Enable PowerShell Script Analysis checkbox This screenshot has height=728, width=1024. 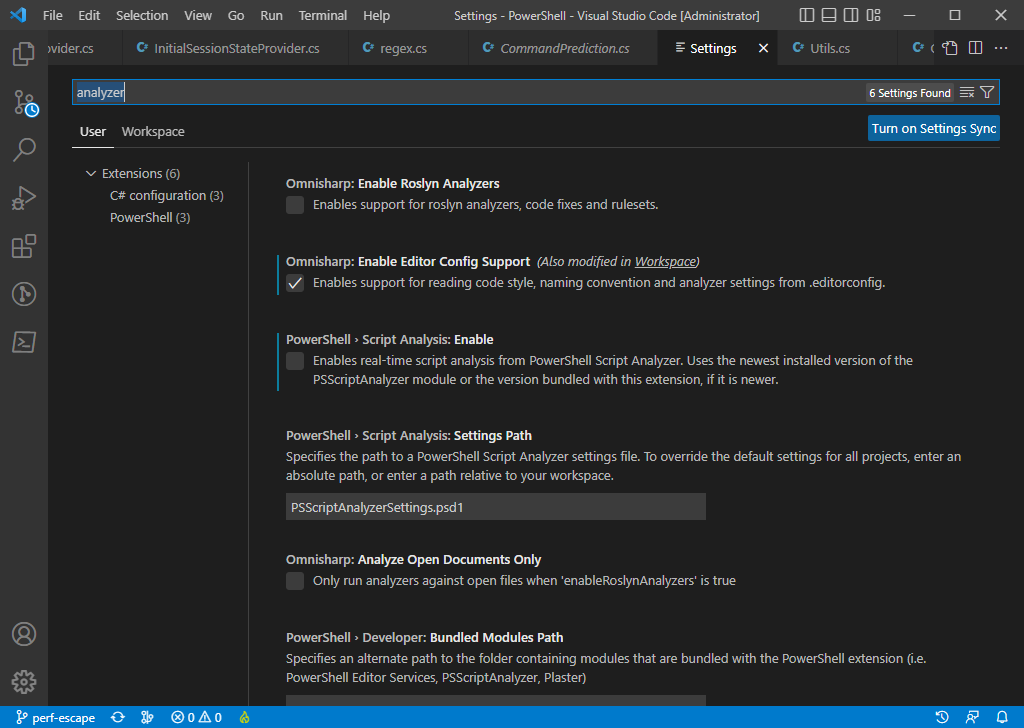click(295, 360)
